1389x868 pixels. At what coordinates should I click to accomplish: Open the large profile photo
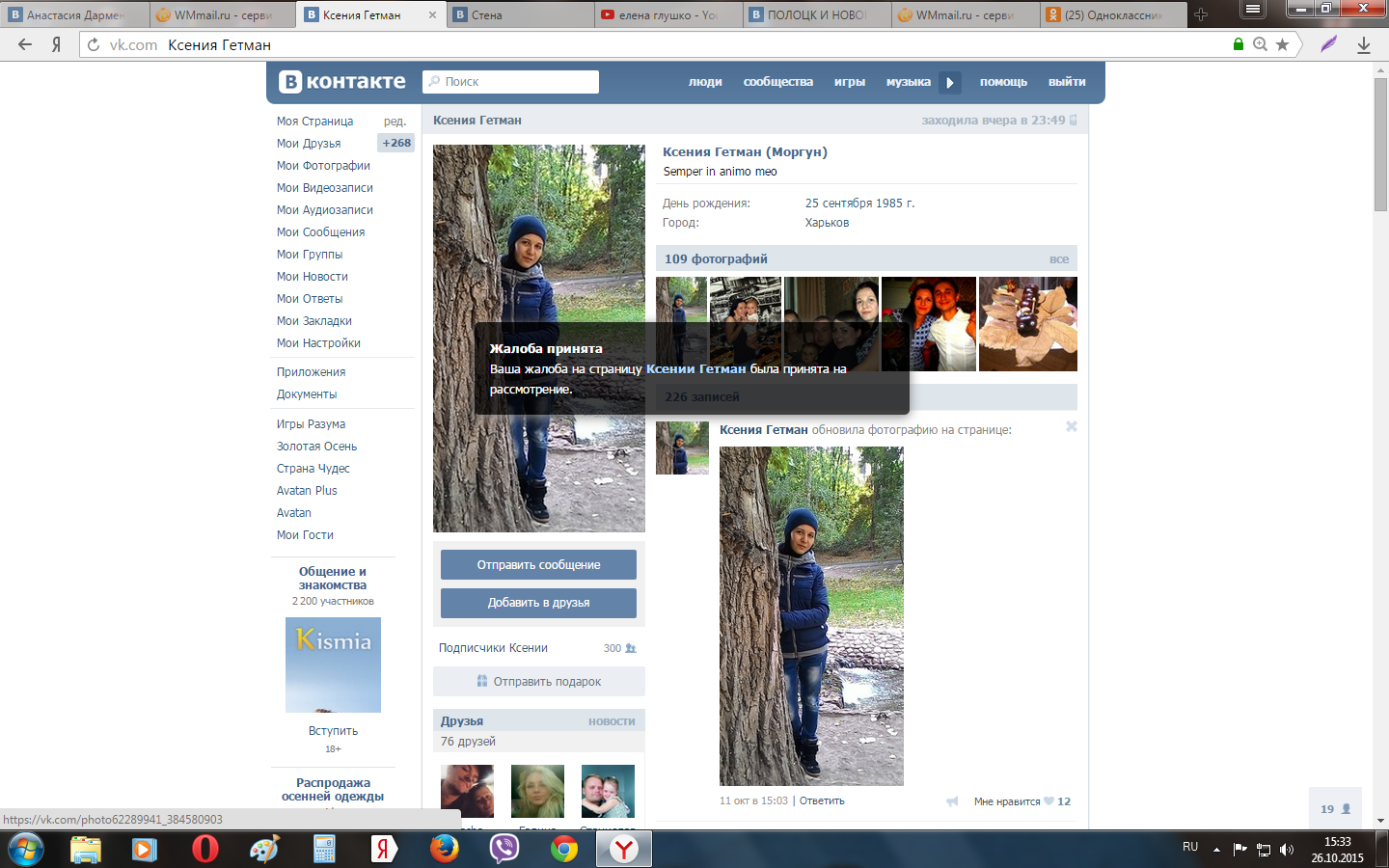pos(539,339)
